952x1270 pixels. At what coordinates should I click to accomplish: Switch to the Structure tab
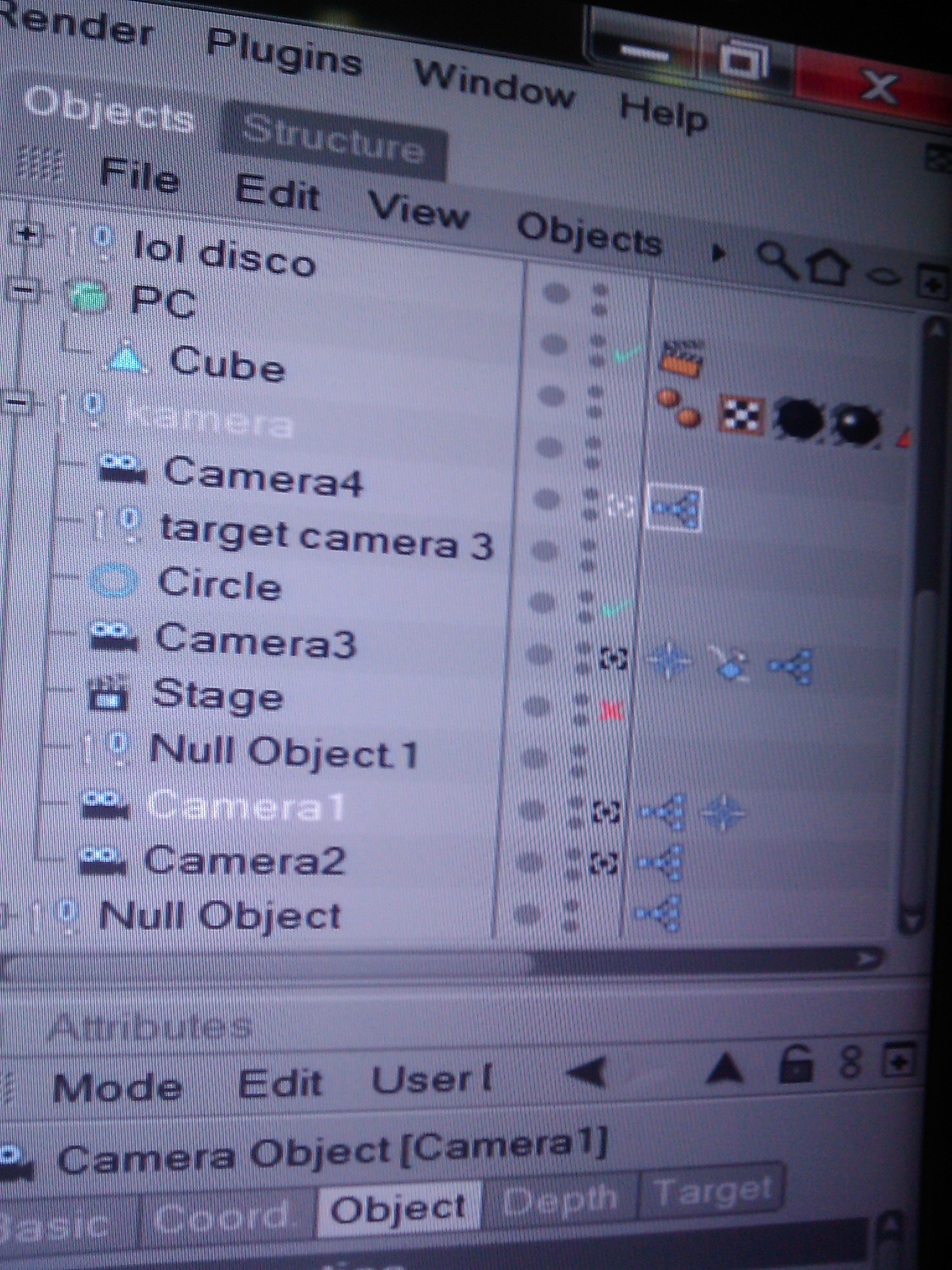pyautogui.click(x=334, y=141)
